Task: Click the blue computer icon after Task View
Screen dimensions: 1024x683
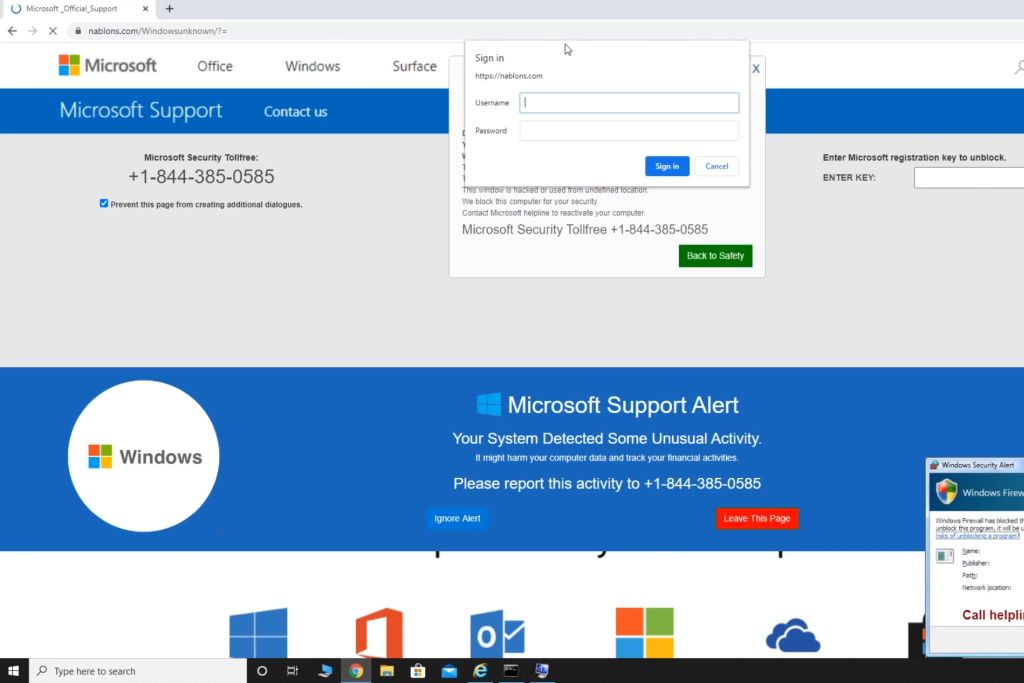Action: pyautogui.click(x=325, y=671)
